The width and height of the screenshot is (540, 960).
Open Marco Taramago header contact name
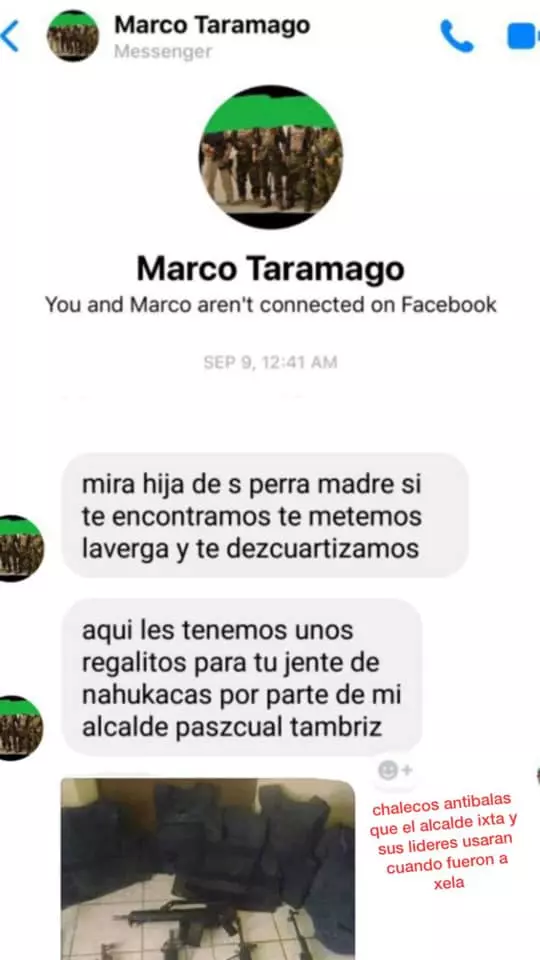[212, 24]
